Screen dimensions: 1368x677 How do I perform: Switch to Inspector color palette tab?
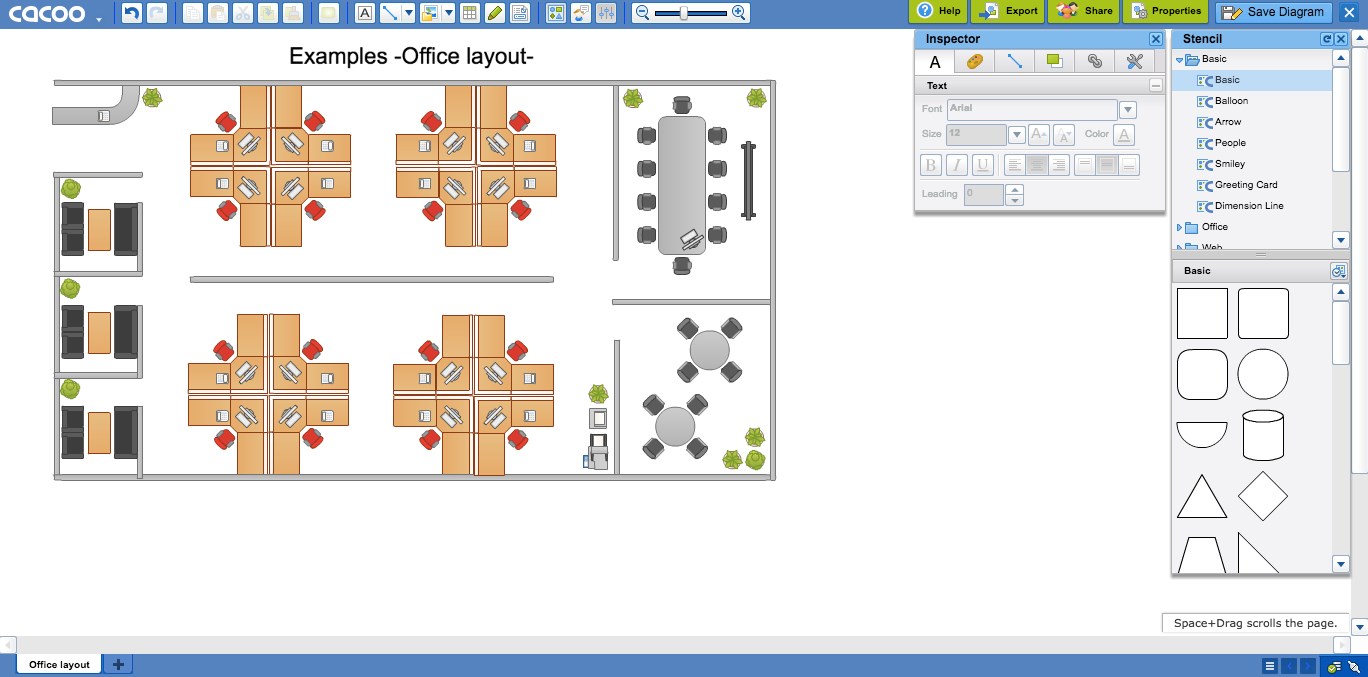[x=975, y=61]
